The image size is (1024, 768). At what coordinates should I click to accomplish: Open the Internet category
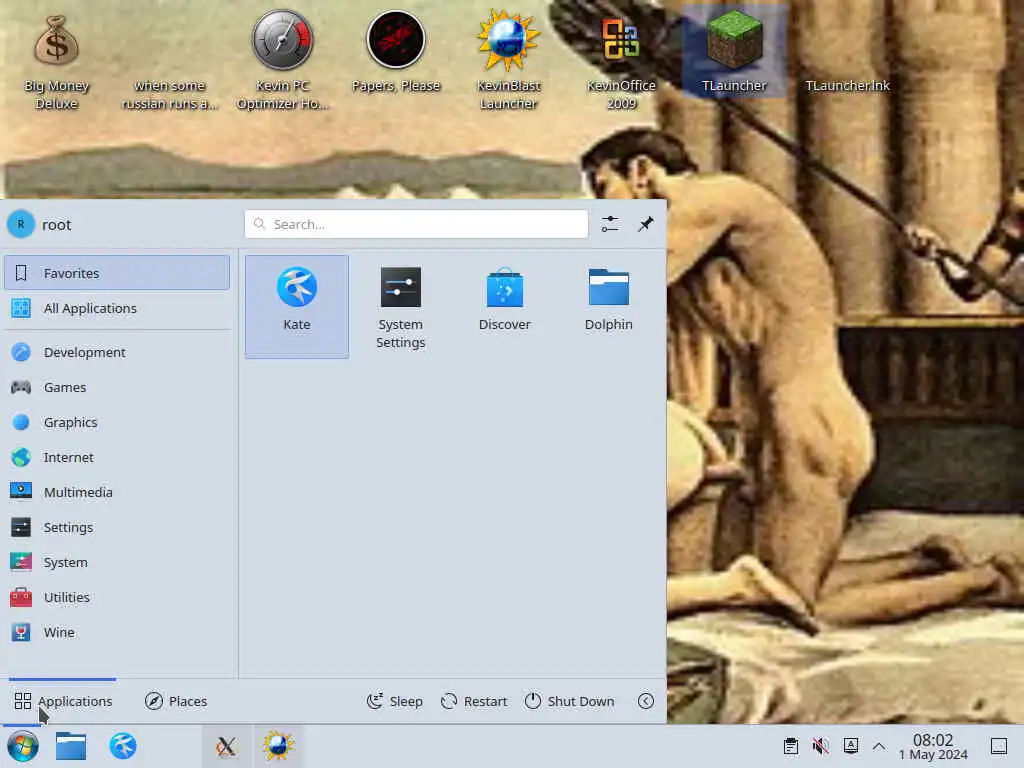pos(117,457)
